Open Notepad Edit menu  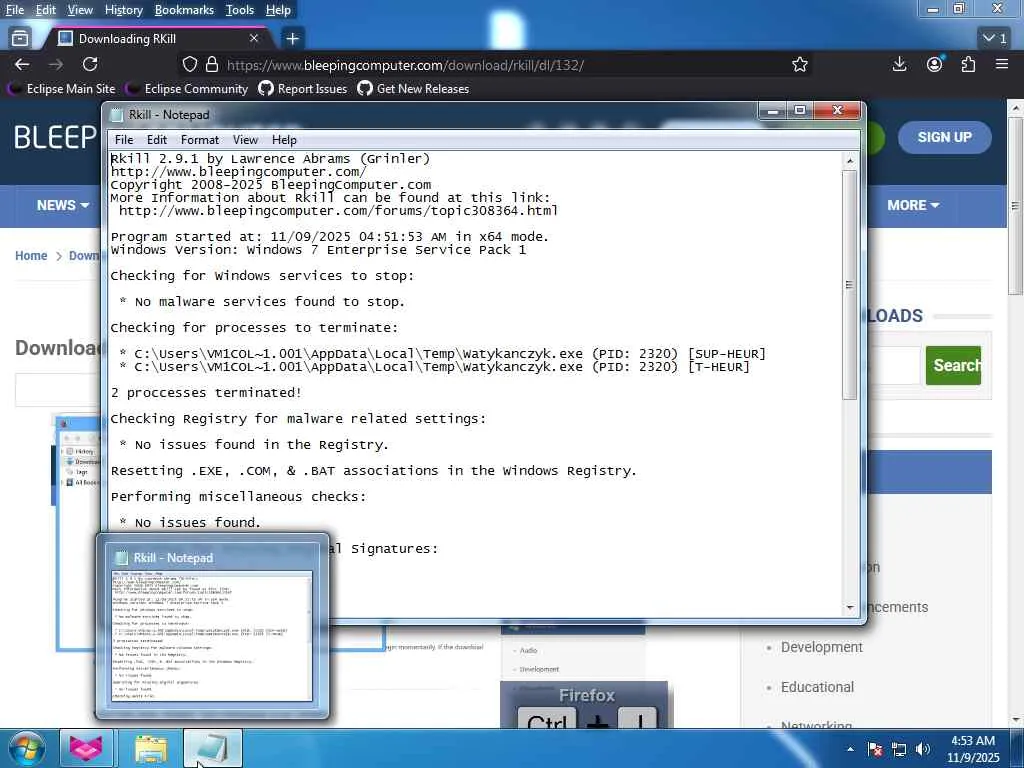click(157, 140)
